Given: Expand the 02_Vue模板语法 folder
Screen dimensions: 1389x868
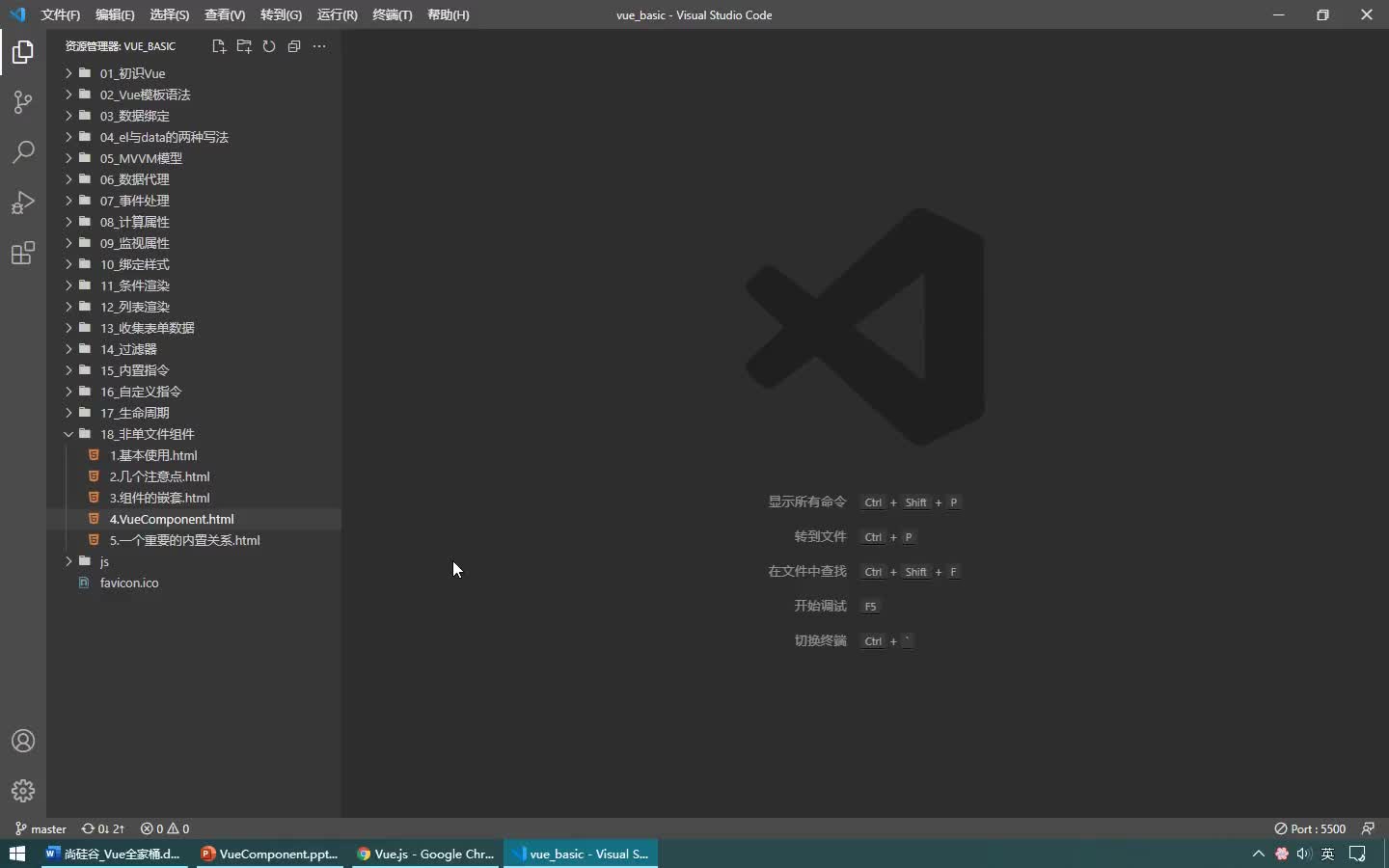Looking at the screenshot, I should pyautogui.click(x=194, y=95).
